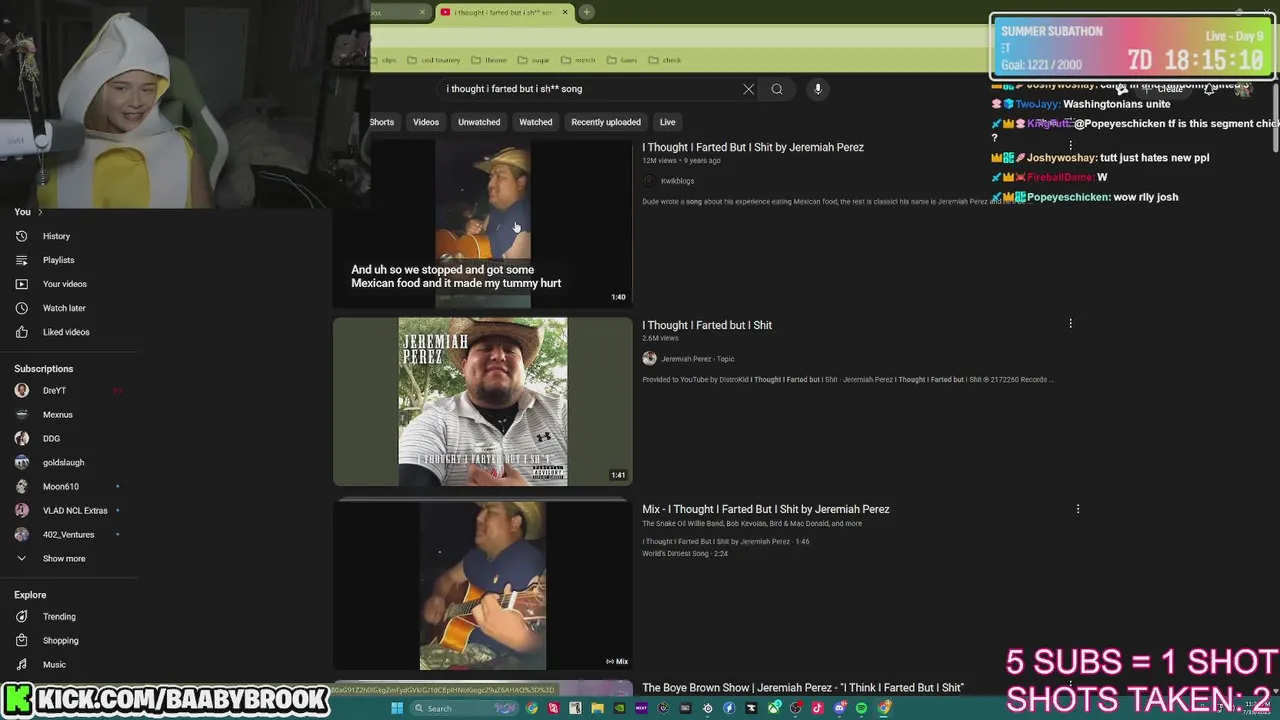Expand the You section chevron

40,212
